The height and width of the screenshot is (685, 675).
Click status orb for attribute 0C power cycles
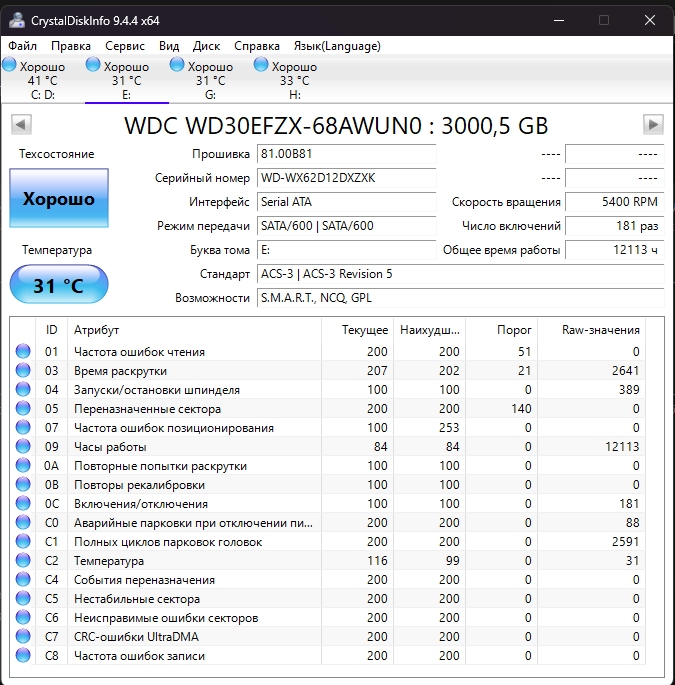click(23, 503)
